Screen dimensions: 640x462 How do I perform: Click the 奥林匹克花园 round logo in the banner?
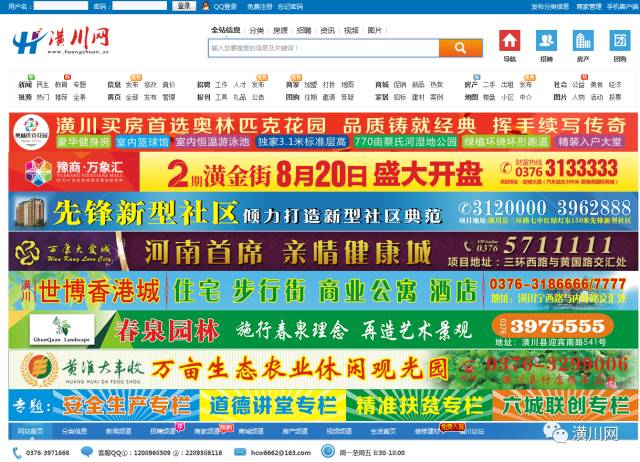click(31, 132)
